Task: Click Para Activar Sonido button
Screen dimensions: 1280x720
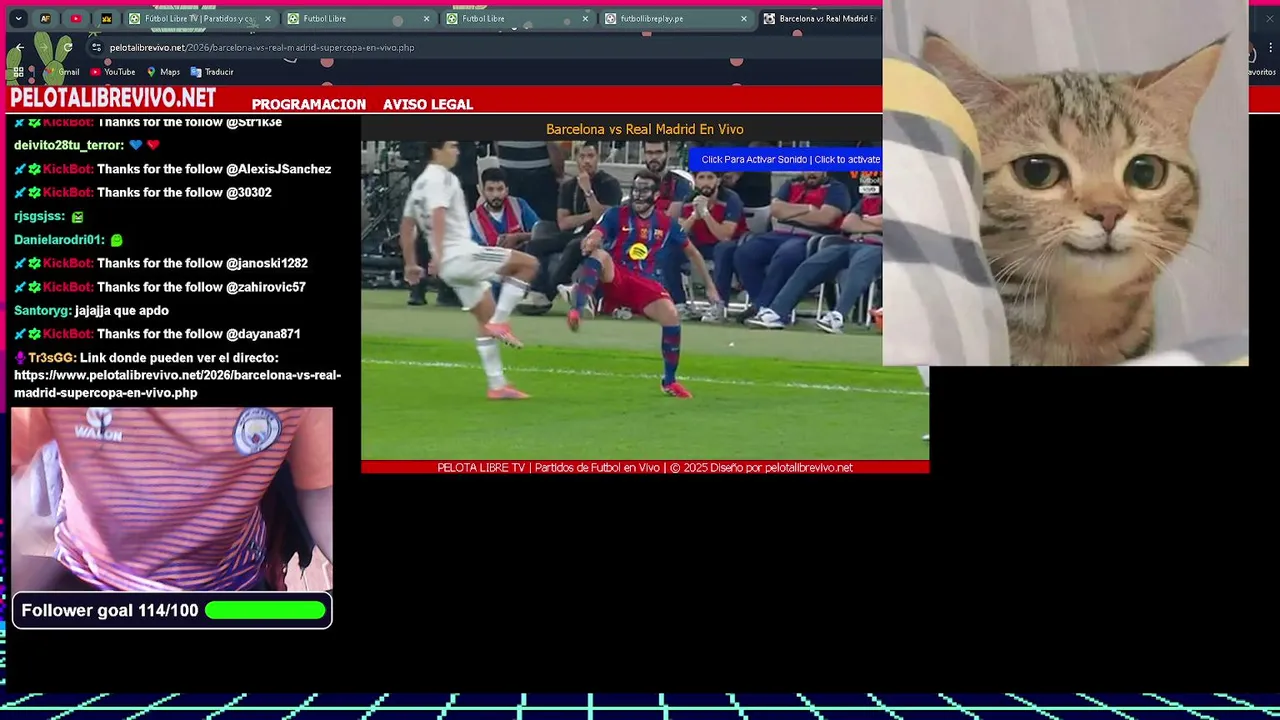Action: click(787, 159)
